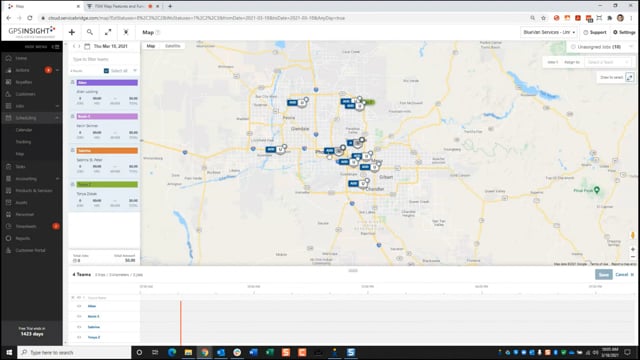Viewport: 640px width, 360px height.
Task: Switch map to Satellite view tab
Action: [172, 46]
